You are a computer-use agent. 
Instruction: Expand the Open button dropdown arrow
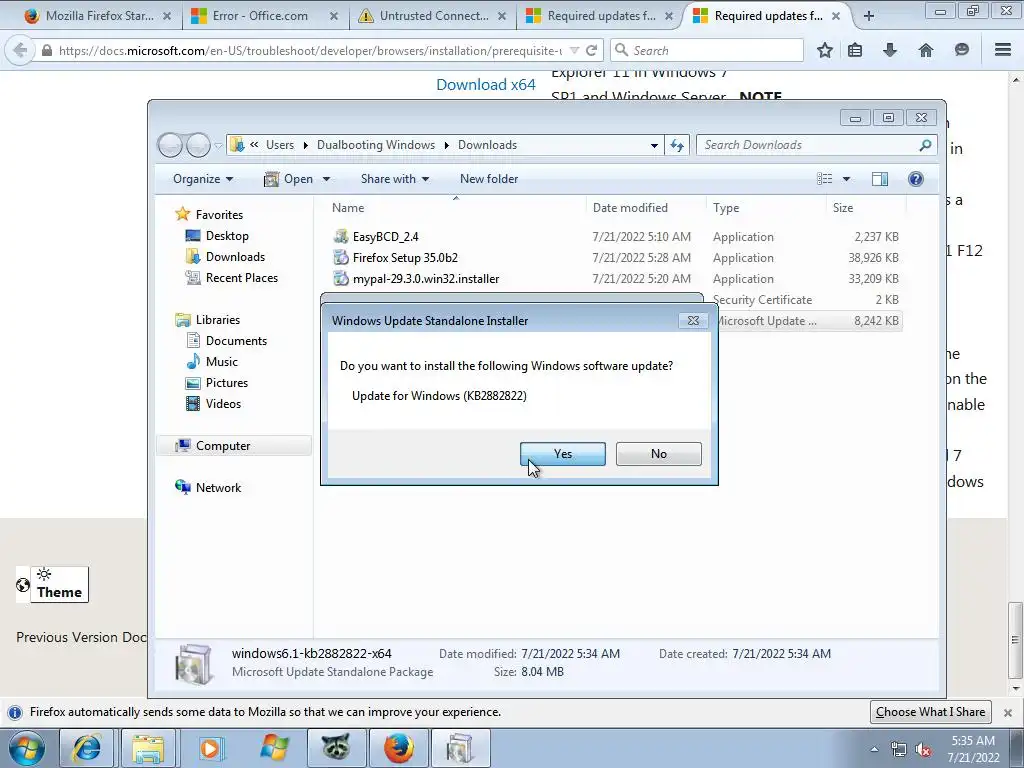click(326, 179)
